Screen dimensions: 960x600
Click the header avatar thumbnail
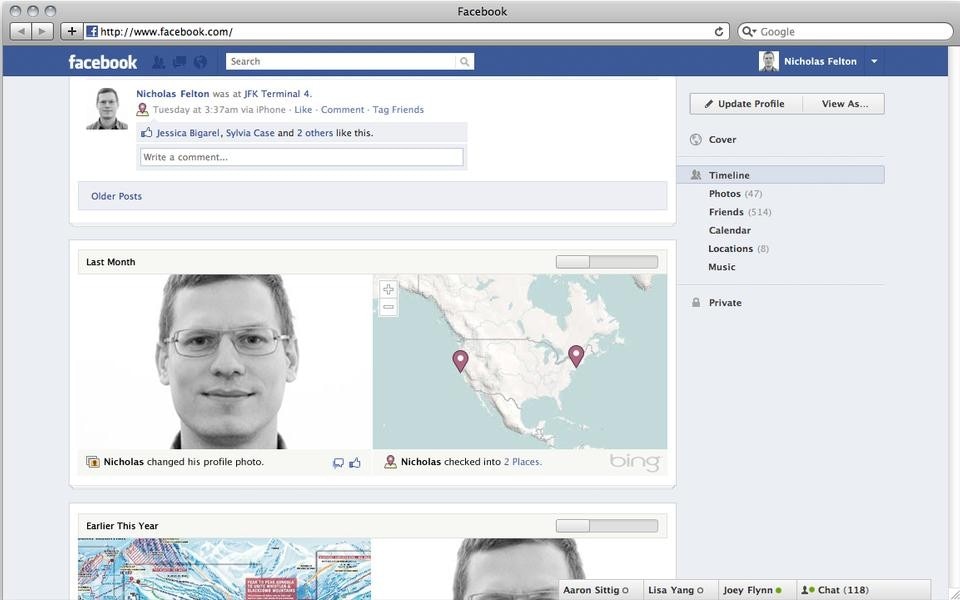(x=768, y=61)
